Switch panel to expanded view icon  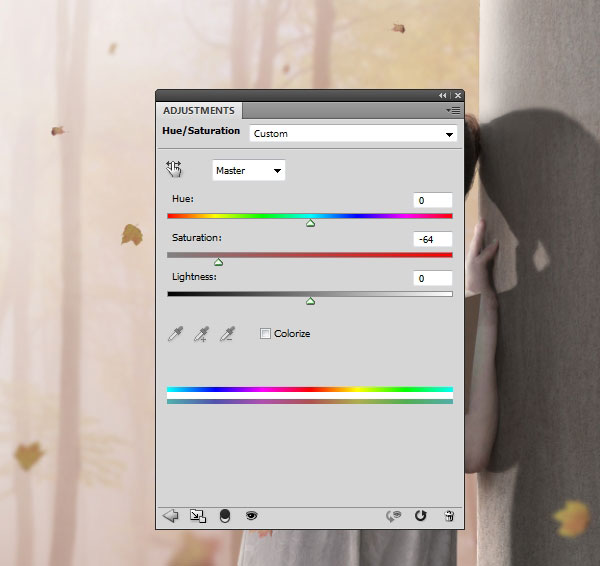click(198, 515)
